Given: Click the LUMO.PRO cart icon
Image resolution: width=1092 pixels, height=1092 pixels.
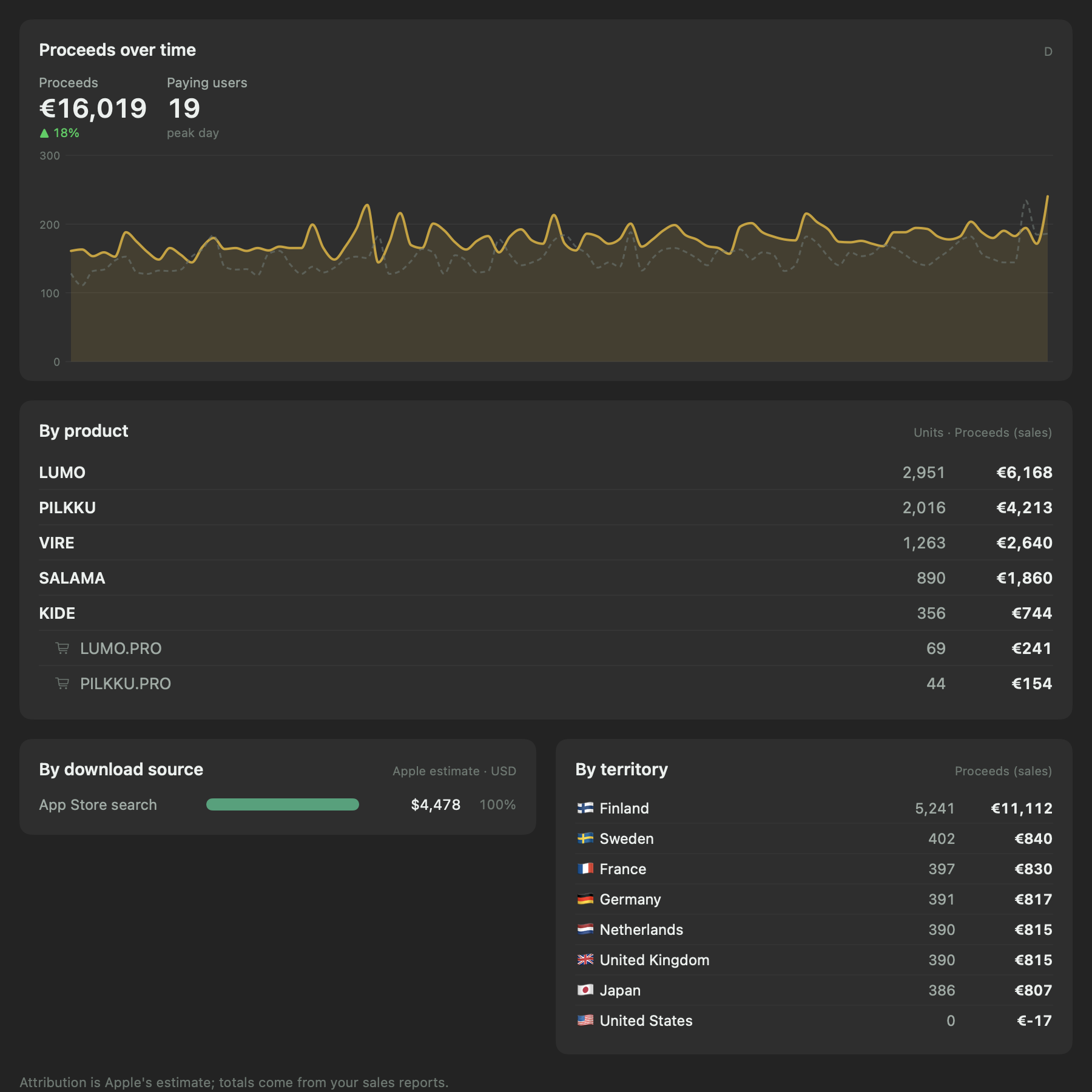Looking at the screenshot, I should [x=62, y=648].
